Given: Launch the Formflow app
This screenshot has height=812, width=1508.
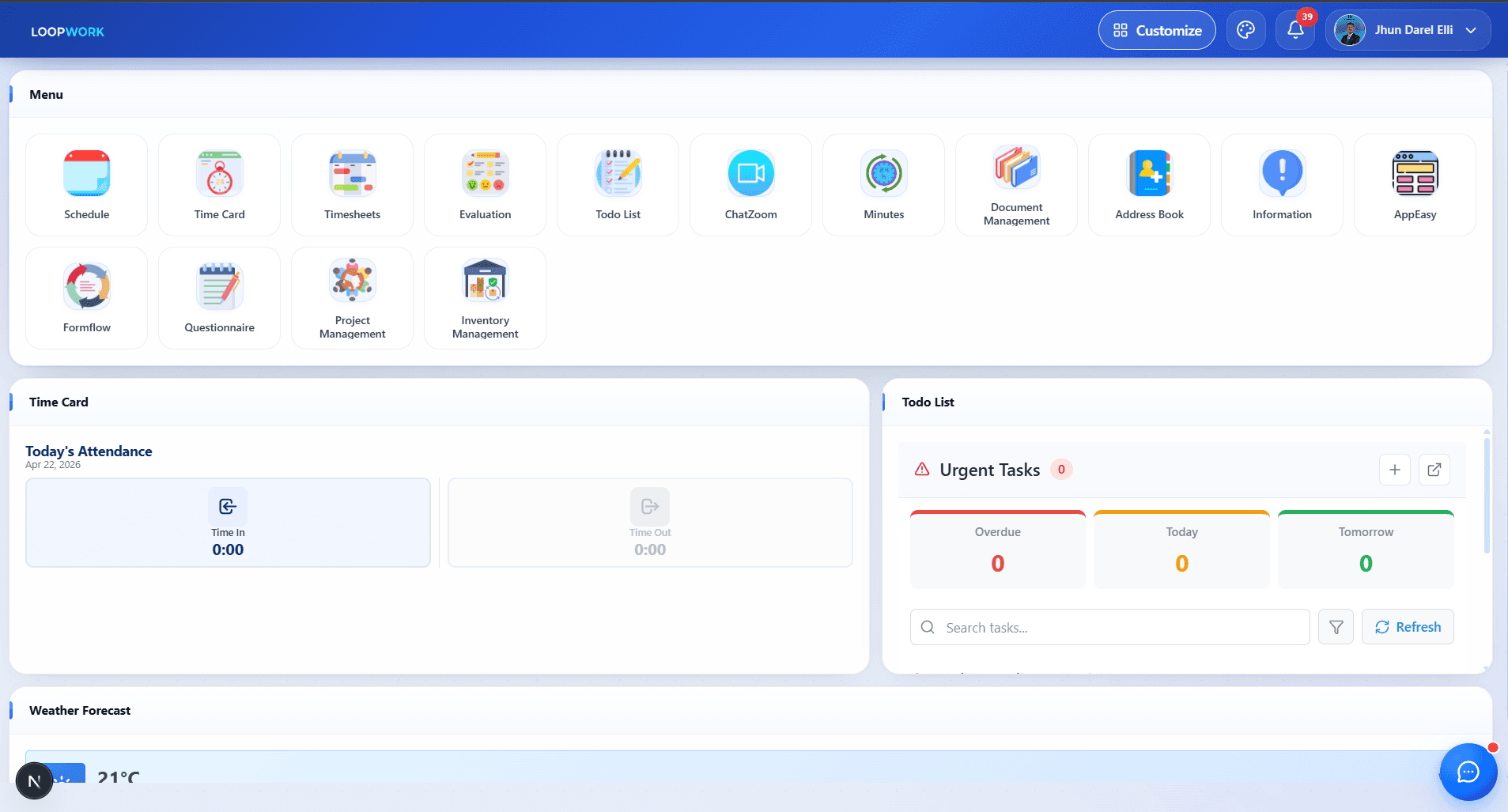Looking at the screenshot, I should coord(86,298).
